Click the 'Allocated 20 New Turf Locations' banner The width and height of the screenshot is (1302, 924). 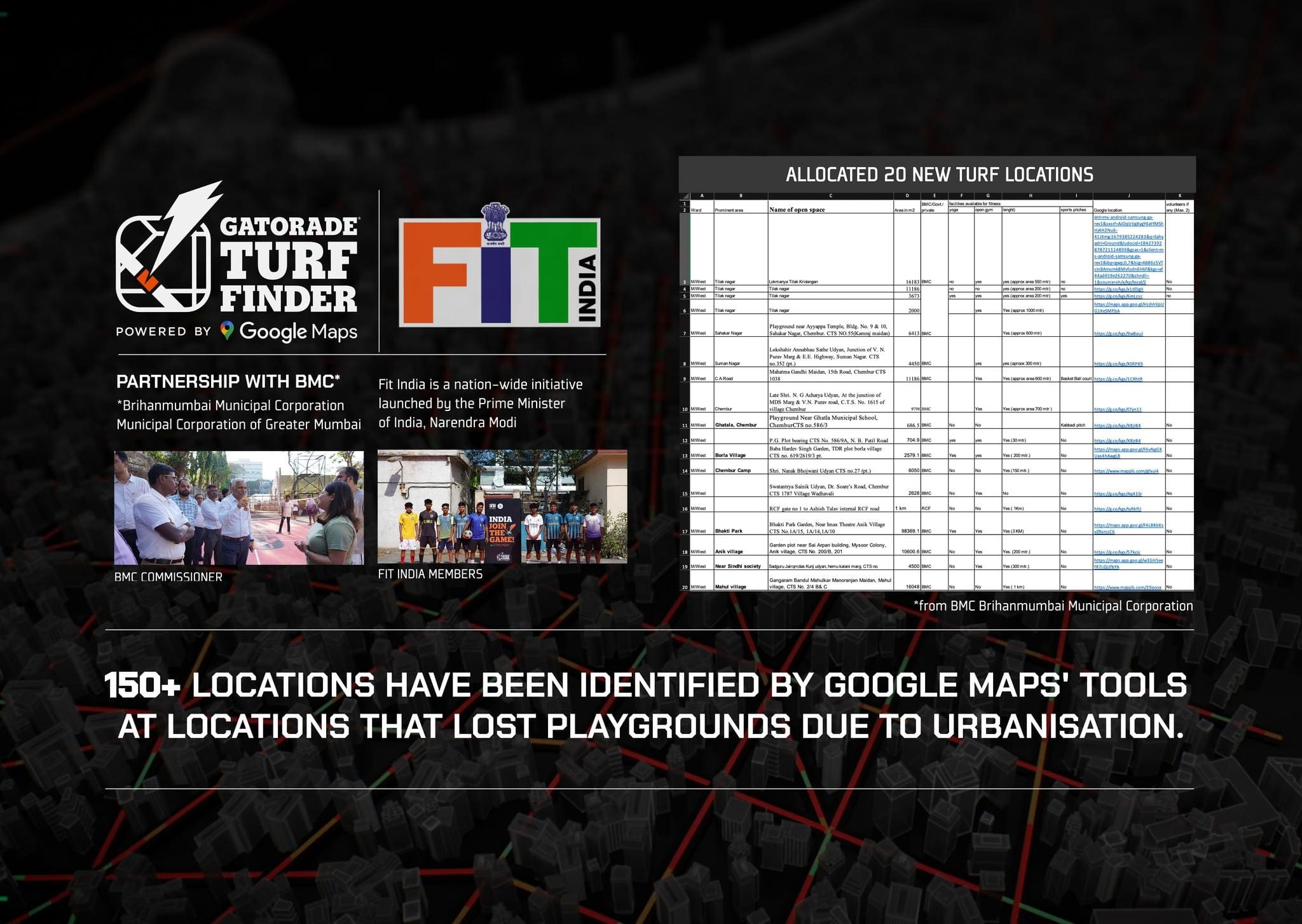coord(937,174)
